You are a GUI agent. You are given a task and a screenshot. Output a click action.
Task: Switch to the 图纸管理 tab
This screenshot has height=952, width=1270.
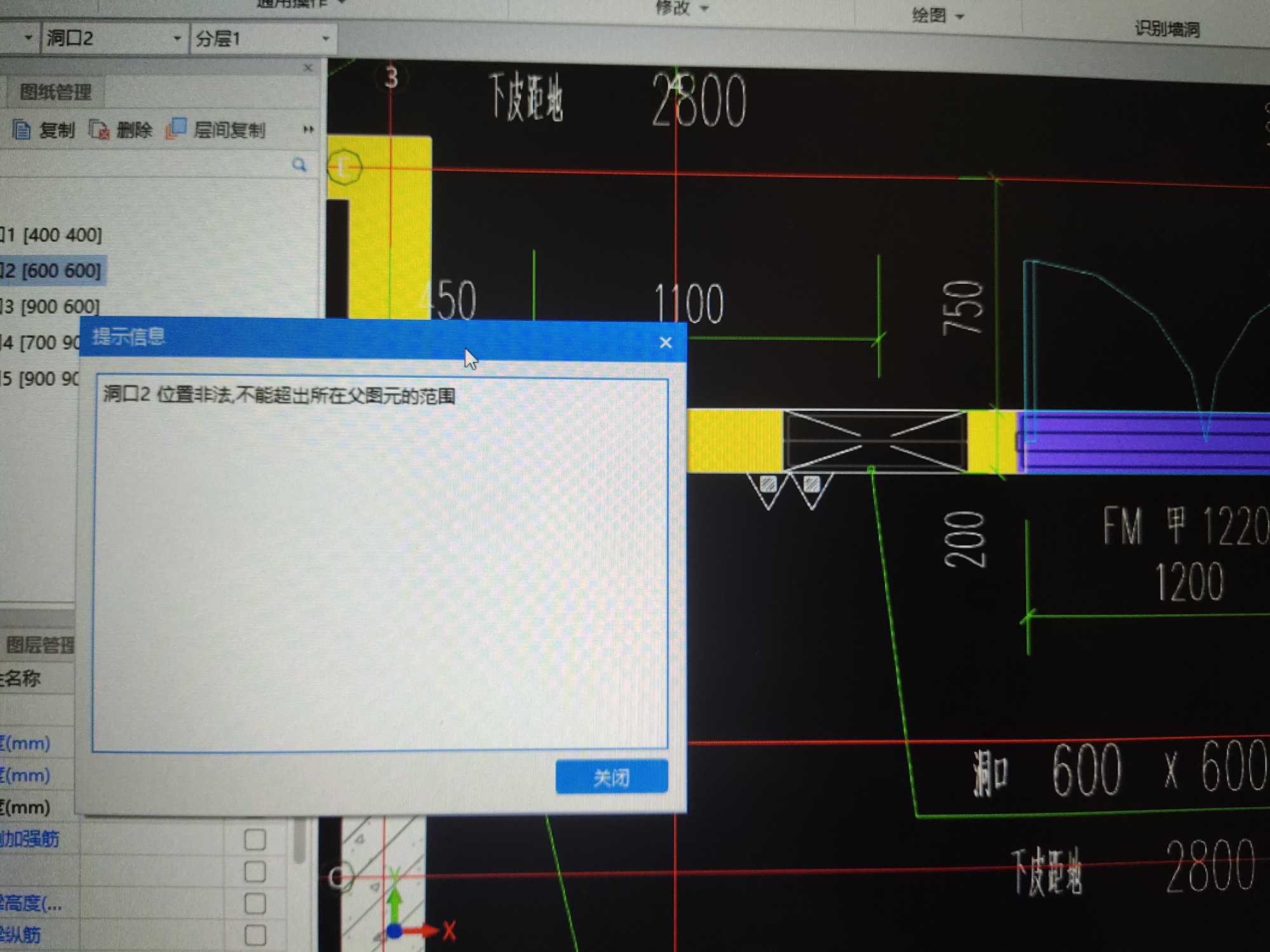coord(56,92)
